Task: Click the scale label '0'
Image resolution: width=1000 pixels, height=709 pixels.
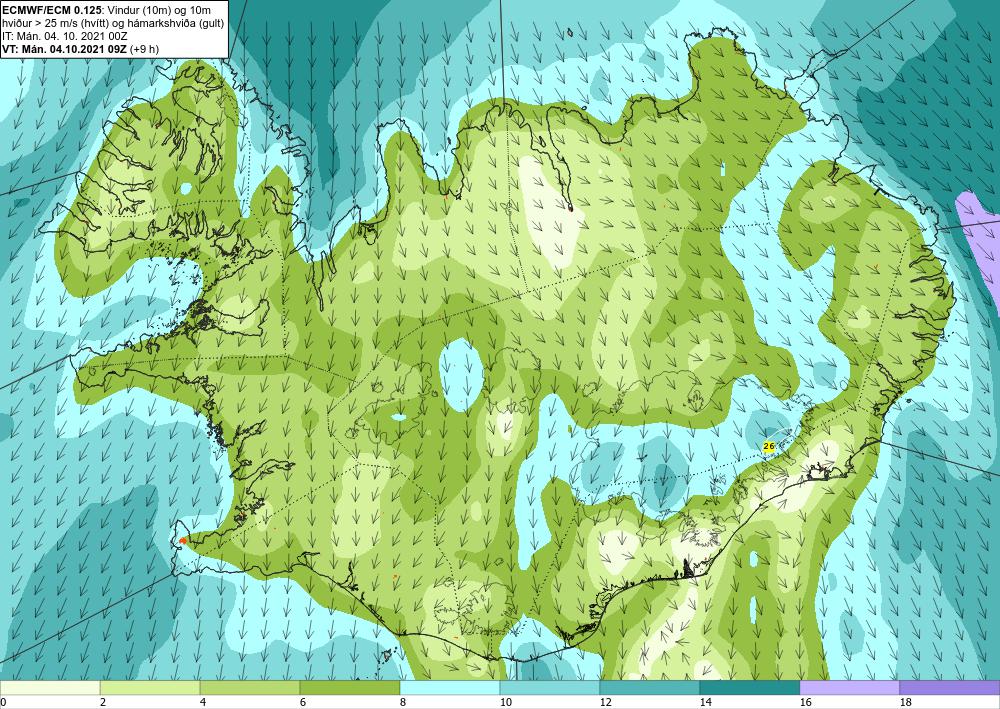Action: [x=3, y=703]
